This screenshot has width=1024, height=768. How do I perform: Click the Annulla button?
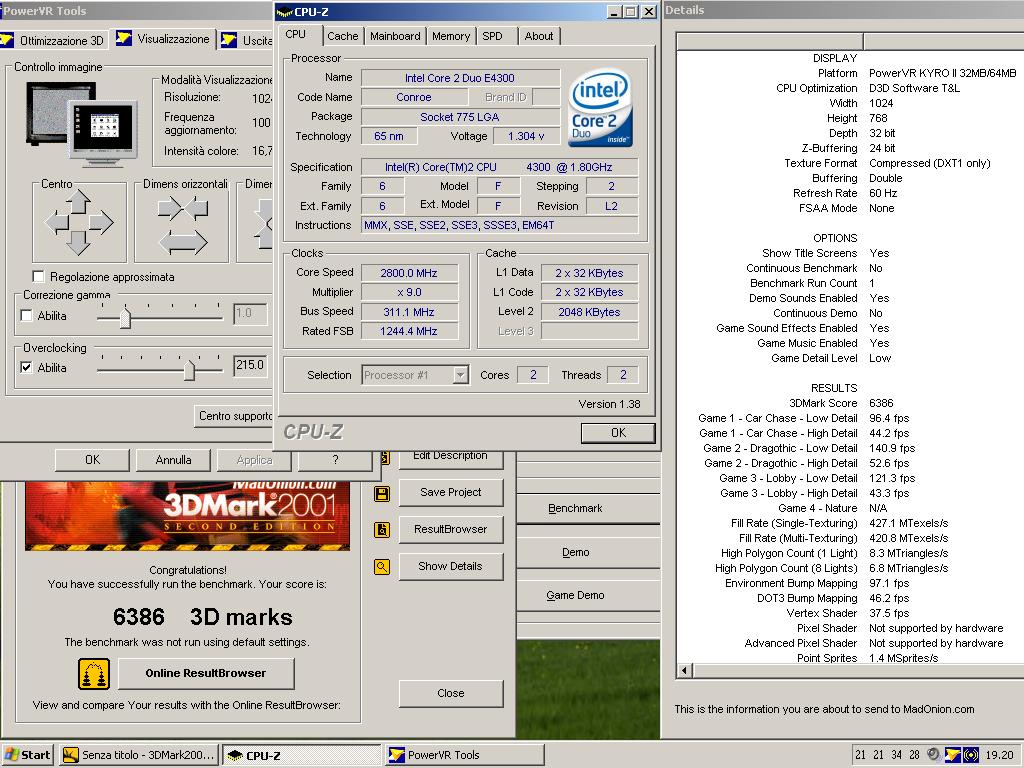pos(173,460)
